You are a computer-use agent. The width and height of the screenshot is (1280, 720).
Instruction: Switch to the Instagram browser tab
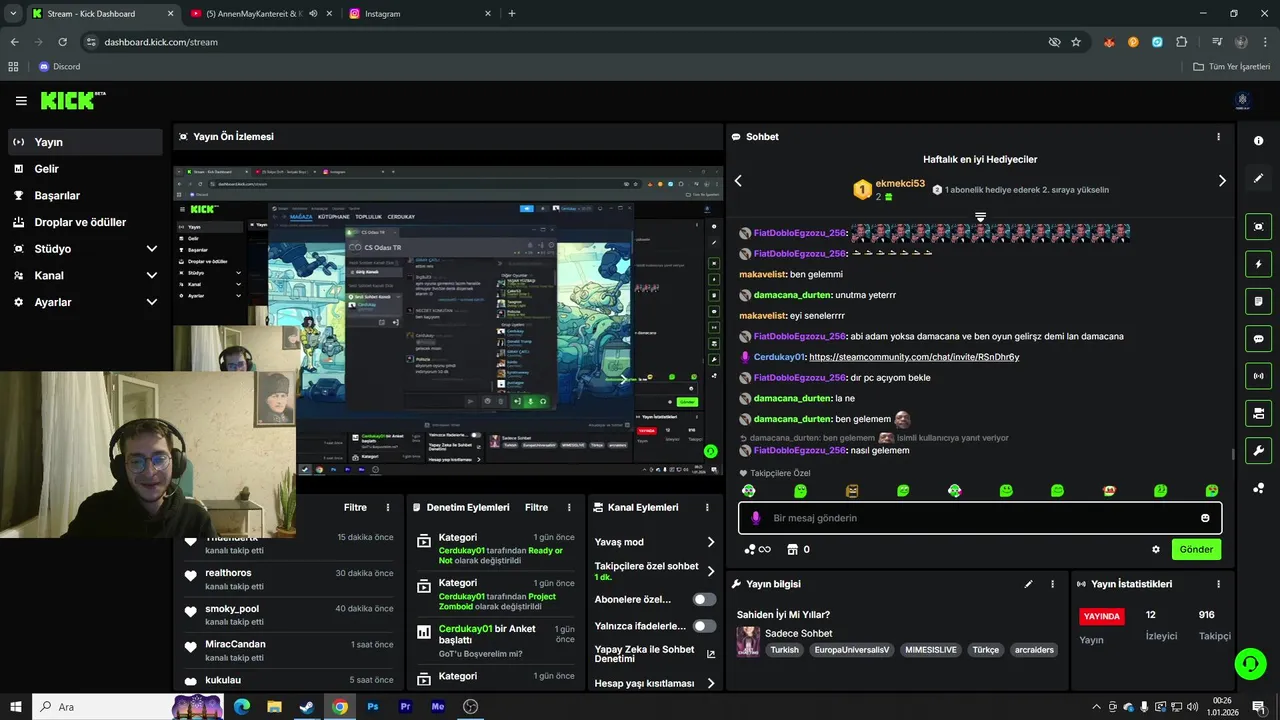(420, 14)
